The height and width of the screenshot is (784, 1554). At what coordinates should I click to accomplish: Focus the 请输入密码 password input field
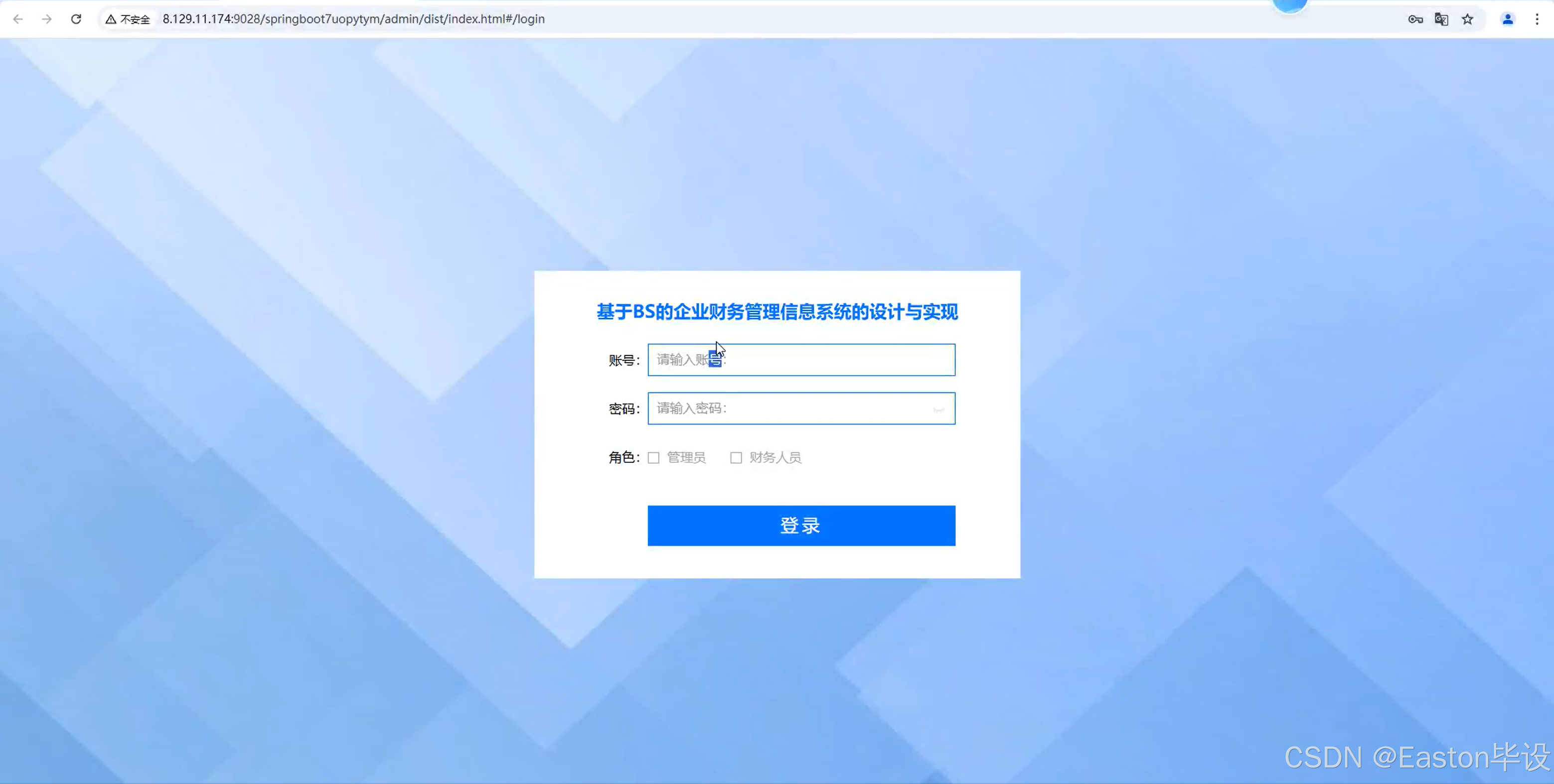click(784, 408)
